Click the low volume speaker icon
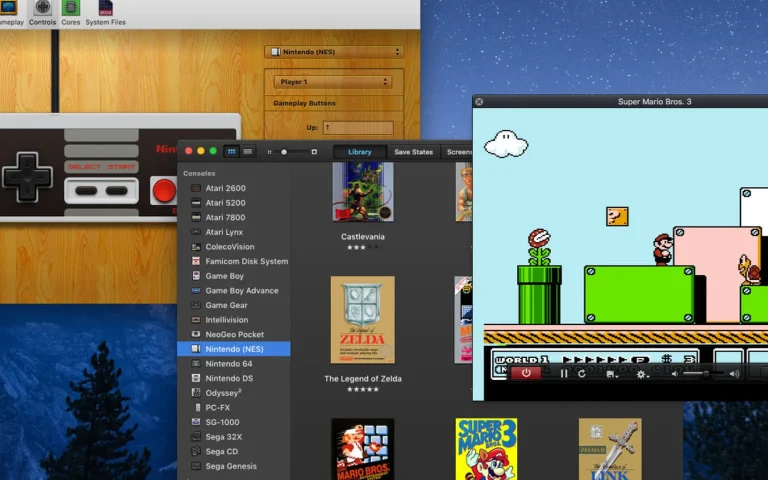Screen dimensions: 768x480 [x=674, y=374]
